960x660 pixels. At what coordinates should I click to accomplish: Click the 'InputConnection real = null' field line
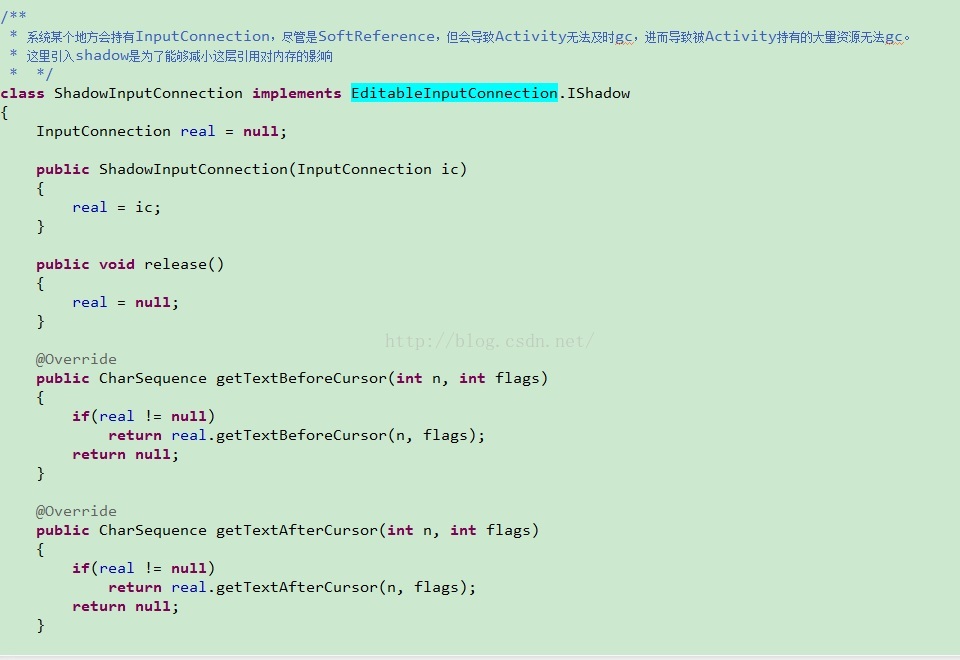coord(161,131)
